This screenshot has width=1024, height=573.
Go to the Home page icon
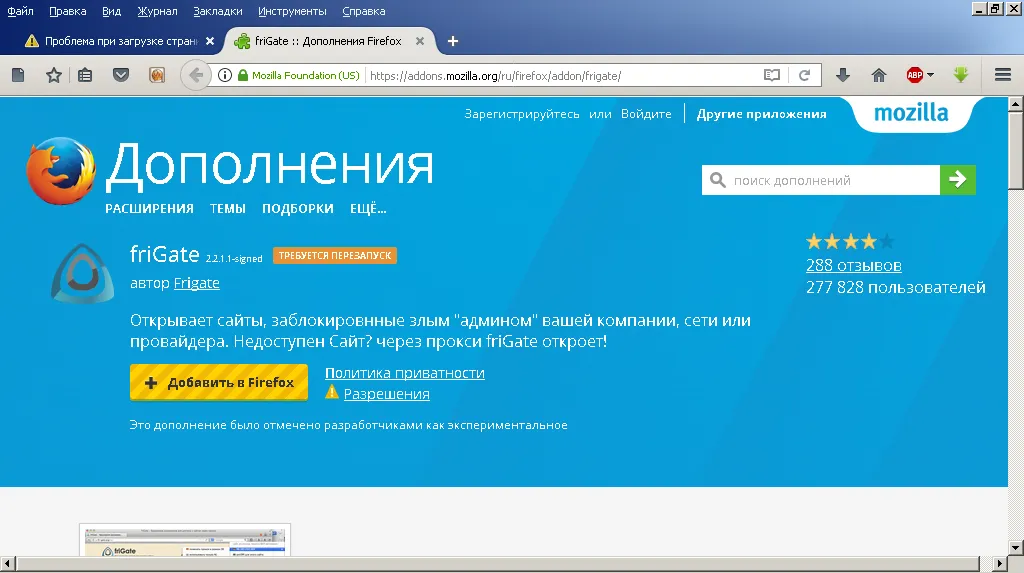coord(879,75)
